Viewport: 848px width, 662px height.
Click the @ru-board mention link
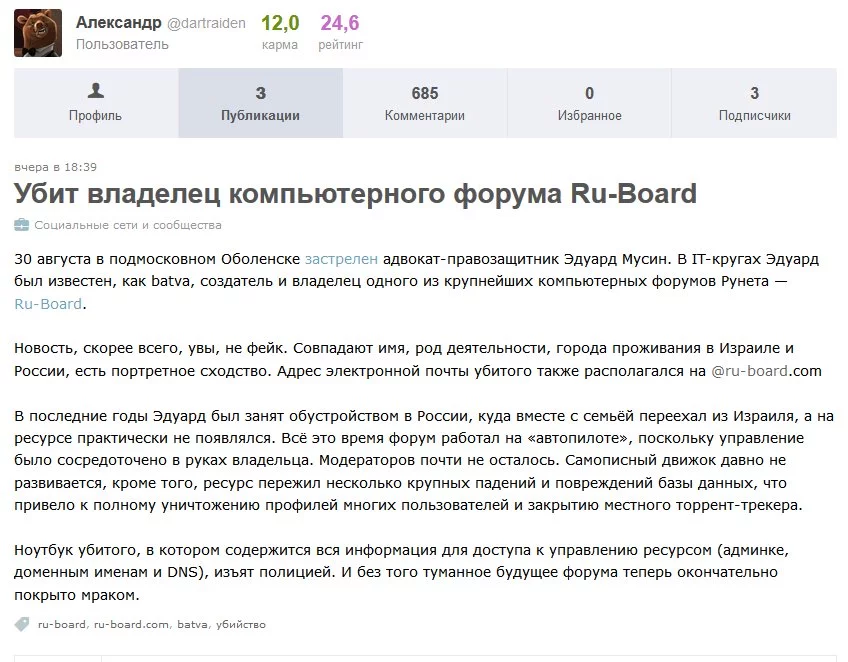[750, 371]
